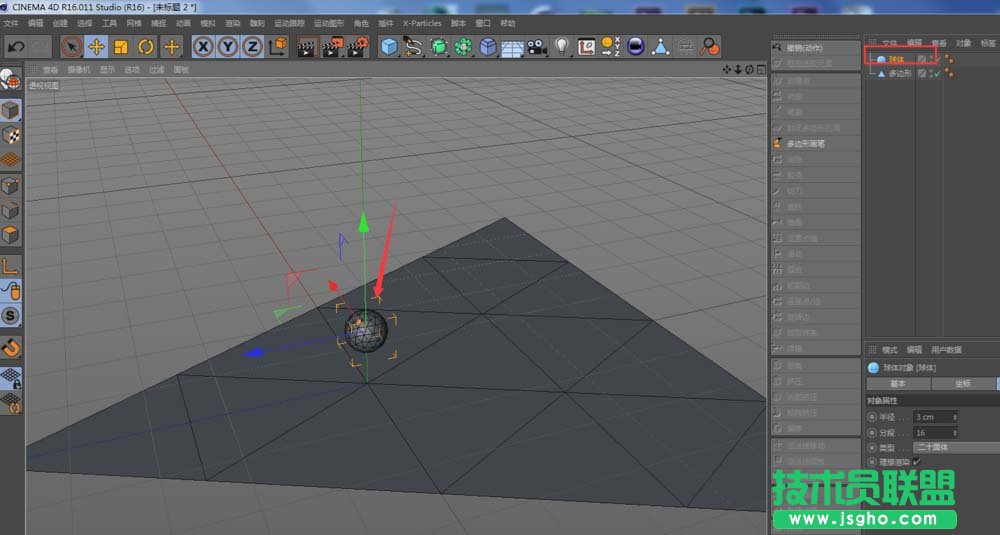Open 文件 menu in main menu bar

[11, 24]
